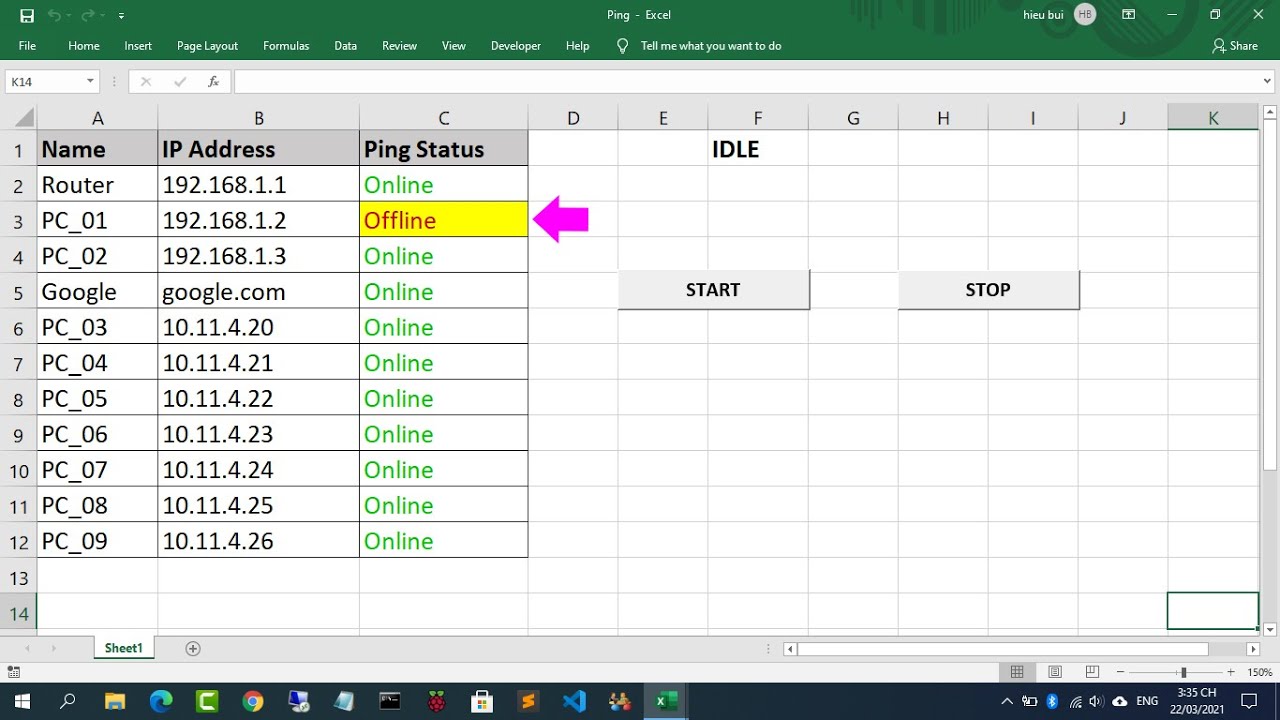1280x720 pixels.
Task: Click the zoom in plus button
Action: [x=1230, y=672]
